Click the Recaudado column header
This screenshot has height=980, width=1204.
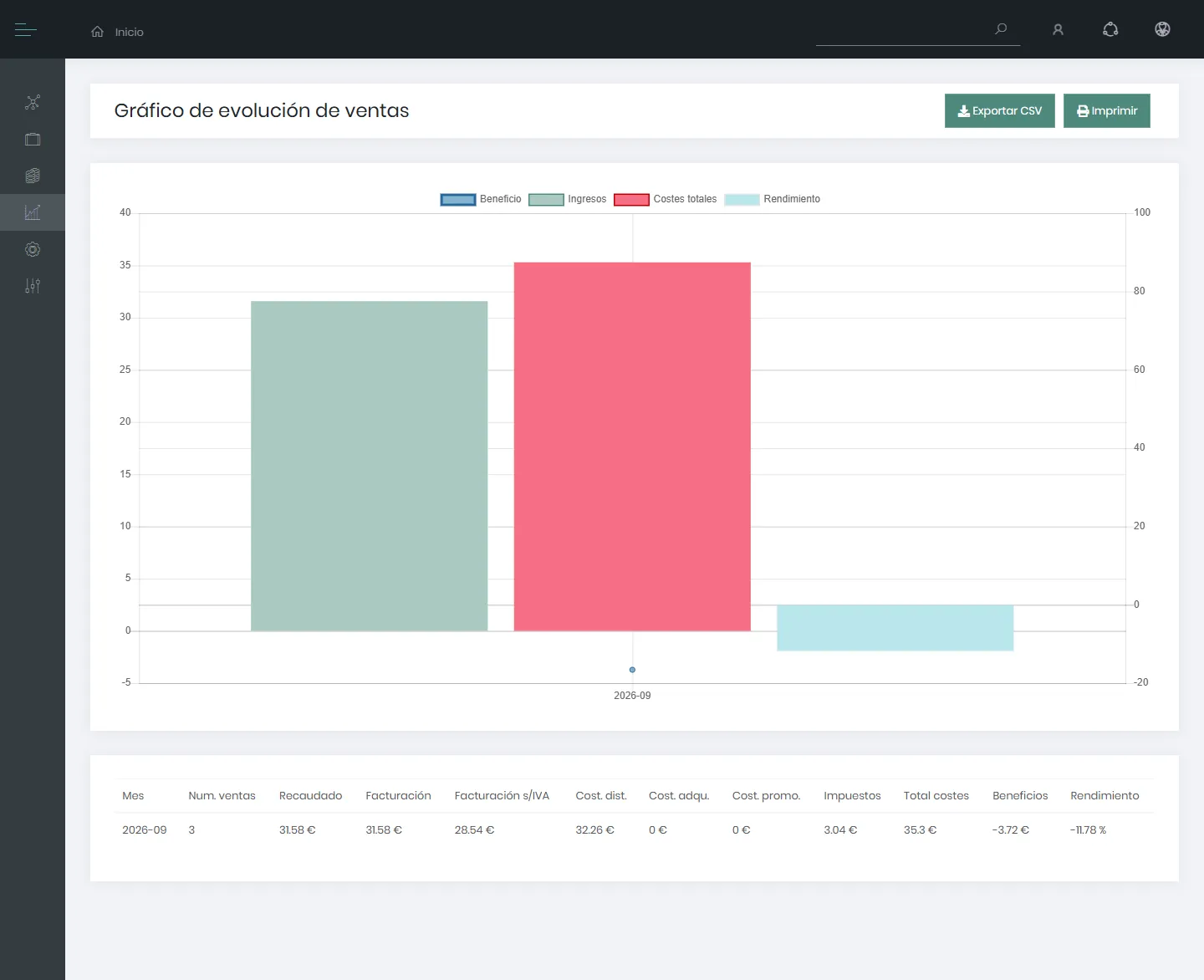310,796
